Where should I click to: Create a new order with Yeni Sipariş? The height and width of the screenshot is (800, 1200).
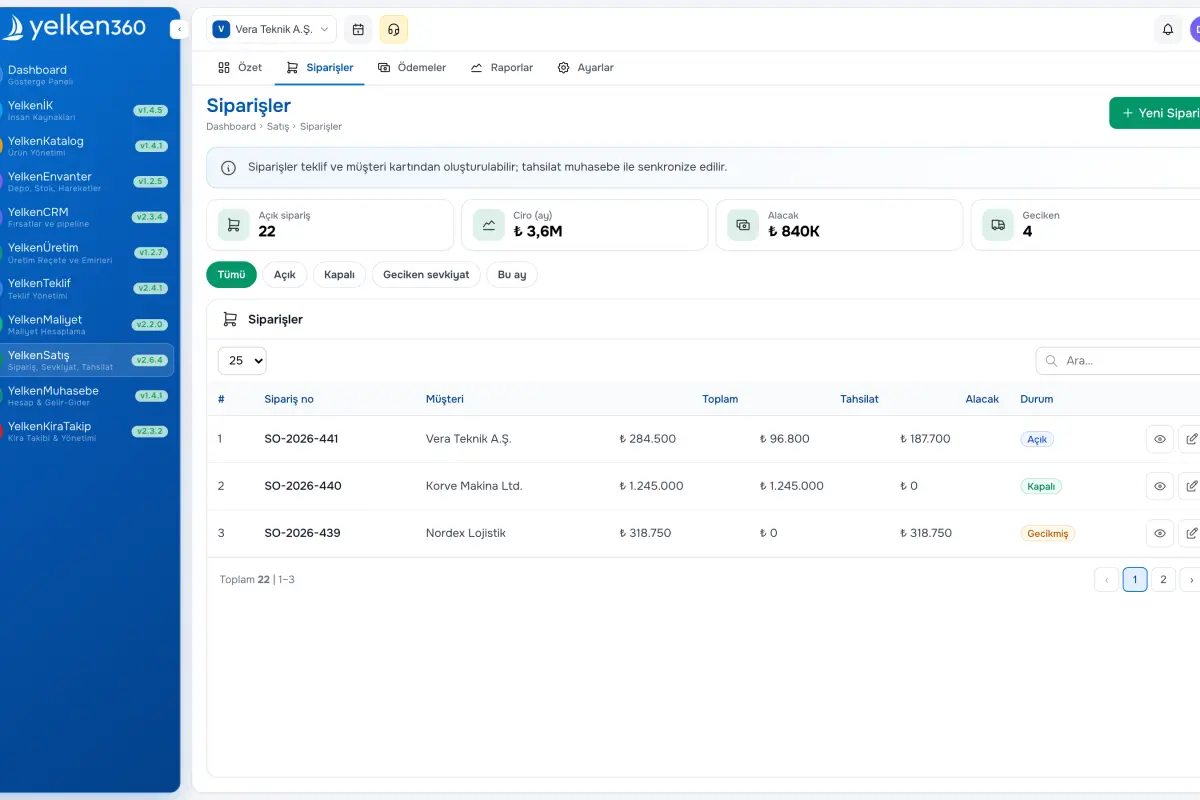point(1155,113)
